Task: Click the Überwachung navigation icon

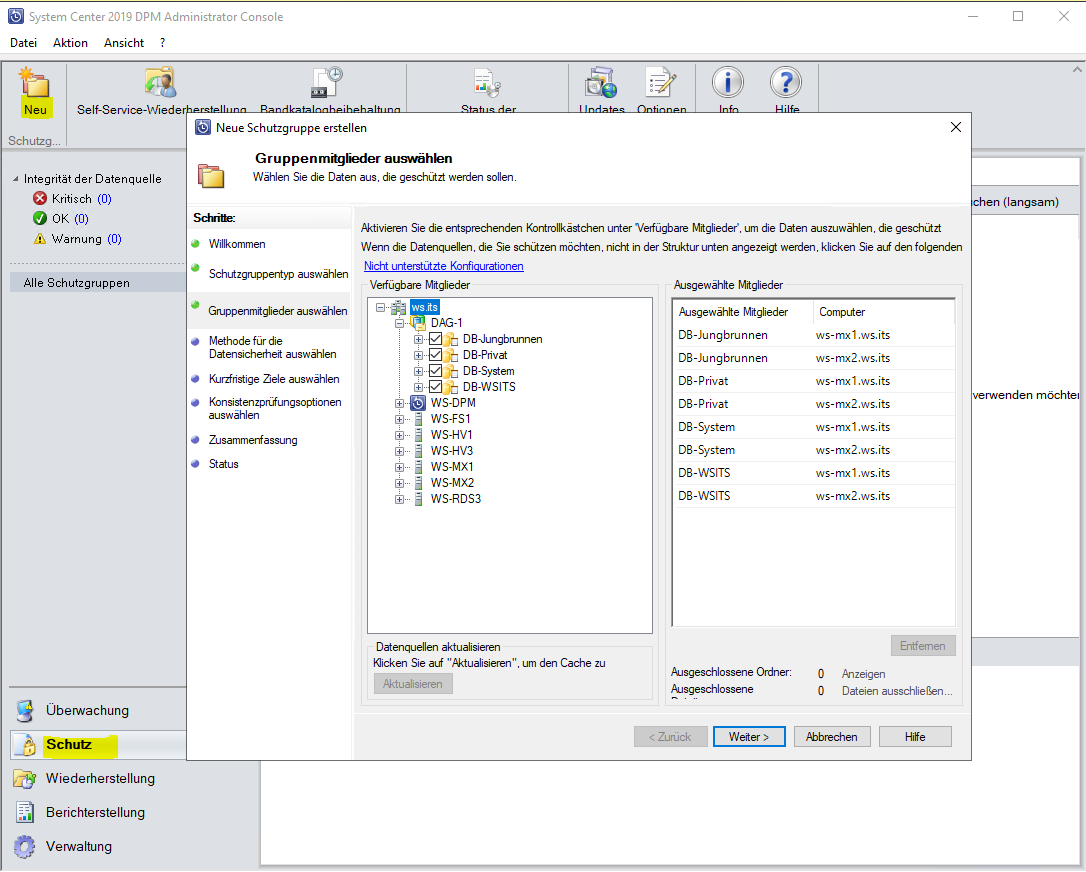Action: [x=25, y=711]
